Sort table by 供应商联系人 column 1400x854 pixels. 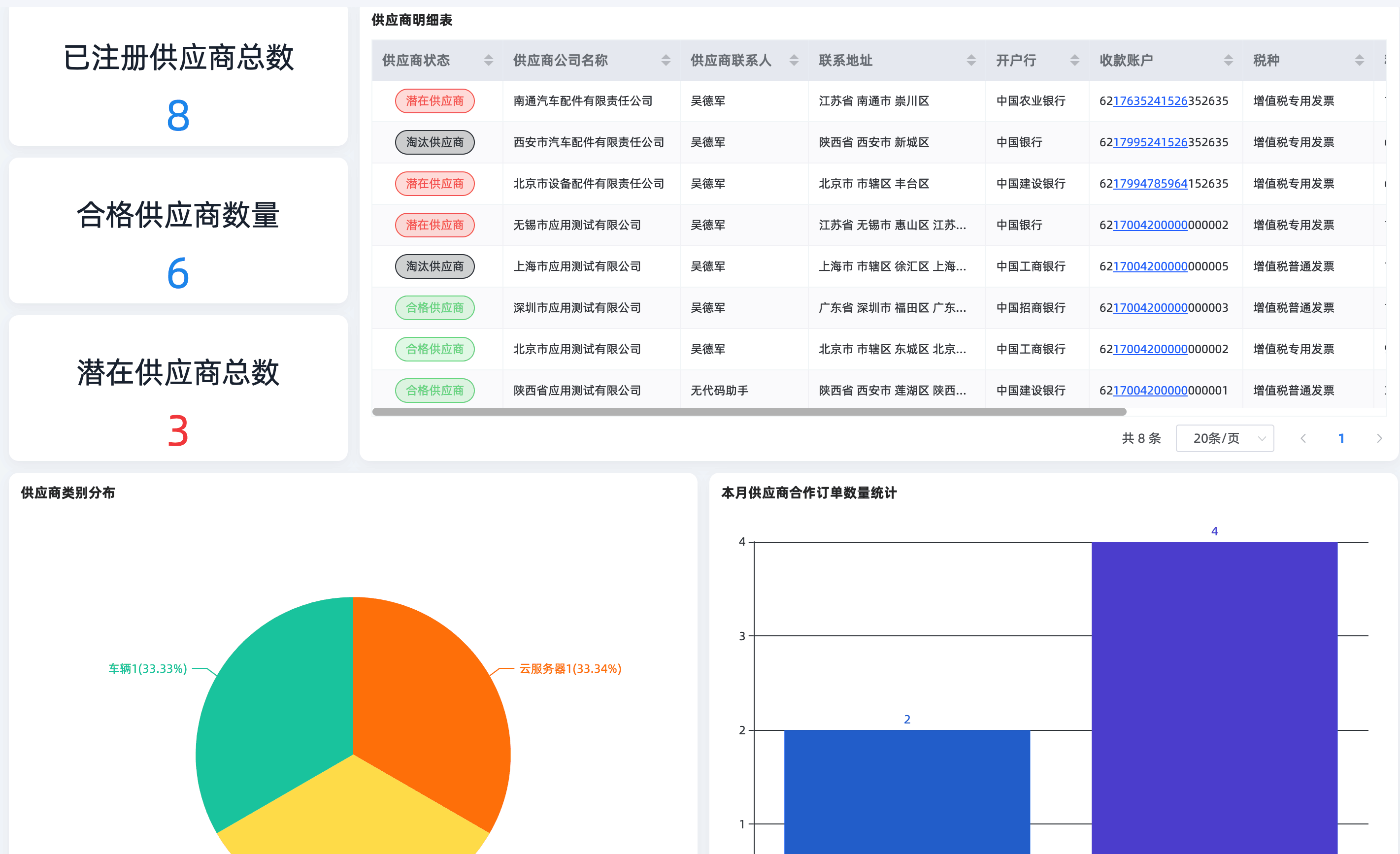(794, 60)
